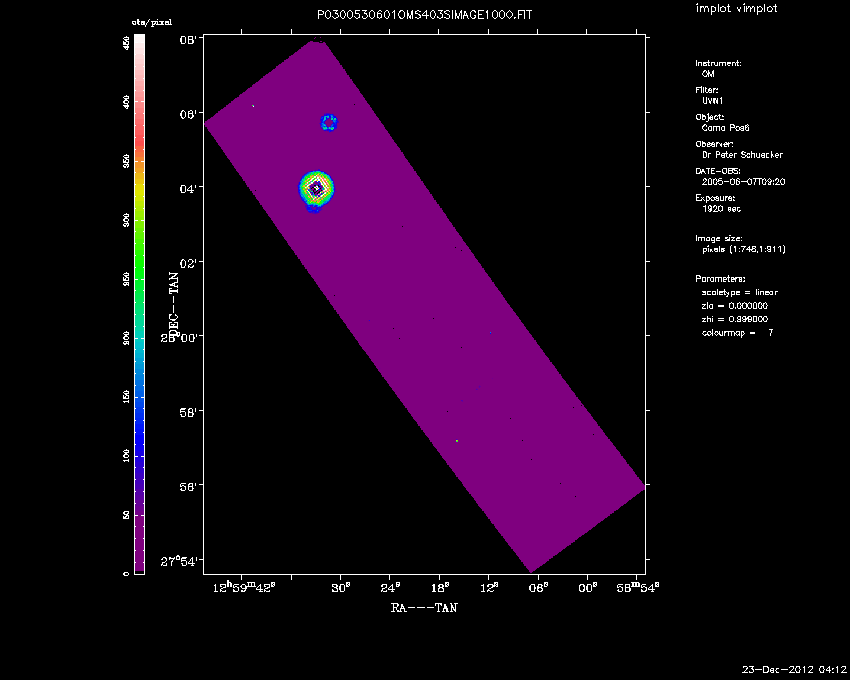850x680 pixels.
Task: Select the exposure value '1920 sec'
Action: [x=721, y=209]
